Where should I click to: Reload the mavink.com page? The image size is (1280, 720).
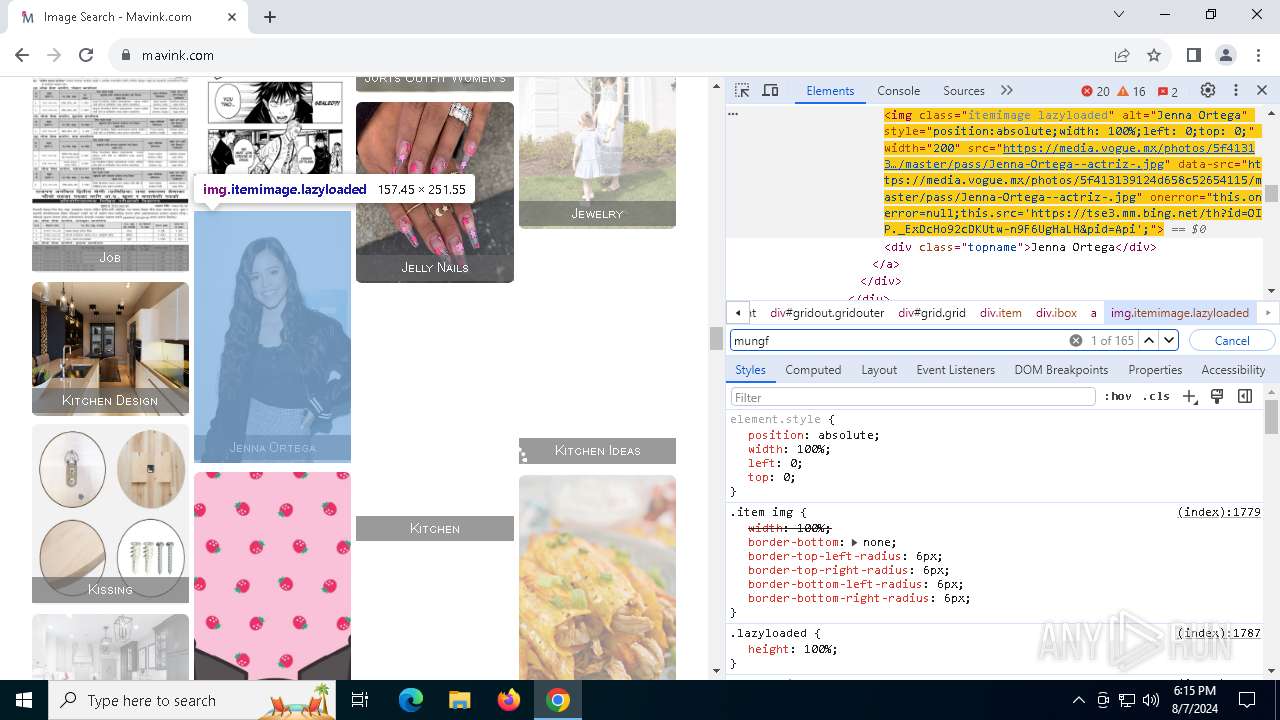pos(86,55)
